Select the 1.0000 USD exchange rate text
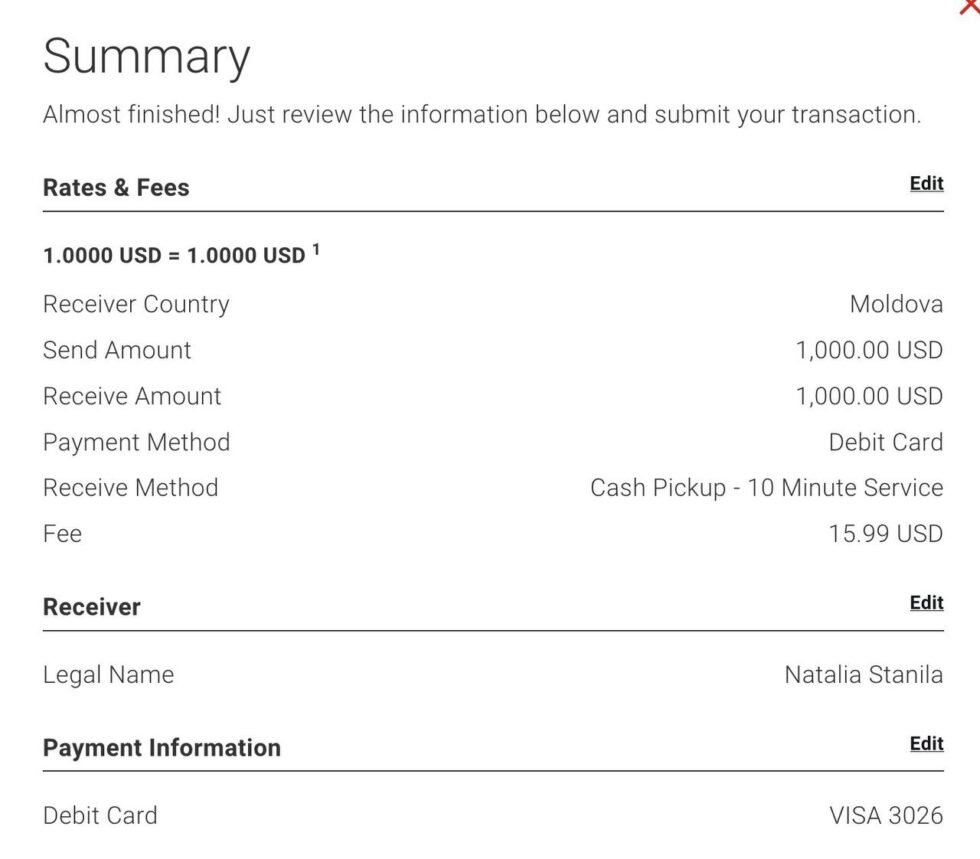 point(173,255)
